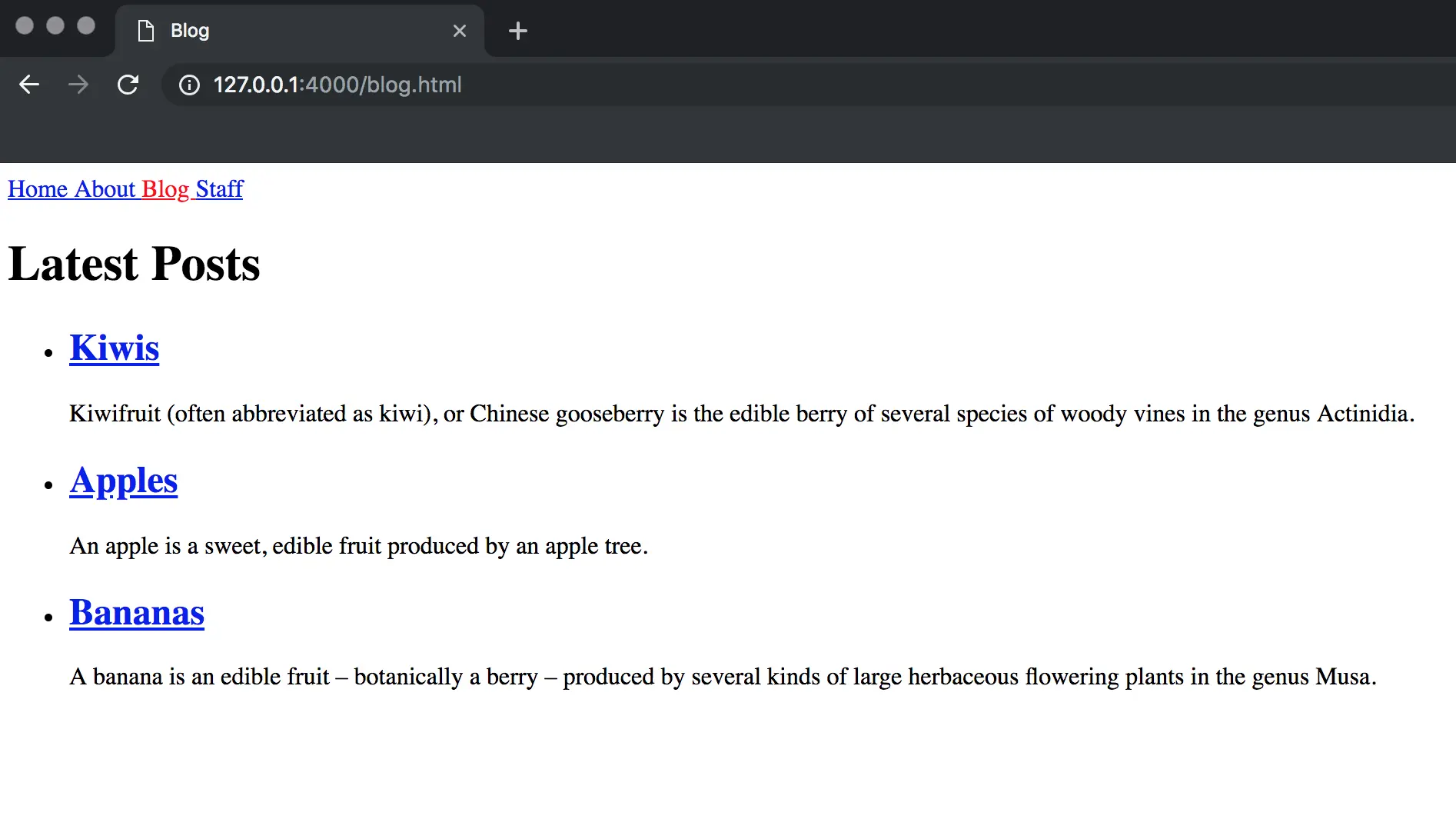This screenshot has height=829, width=1456.
Task: Reload the current page
Action: point(128,85)
